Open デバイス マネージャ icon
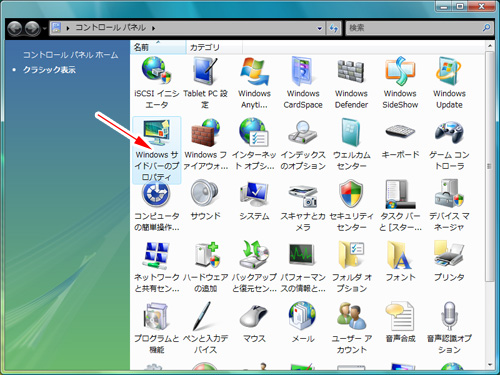The image size is (500, 375). pyautogui.click(x=449, y=193)
